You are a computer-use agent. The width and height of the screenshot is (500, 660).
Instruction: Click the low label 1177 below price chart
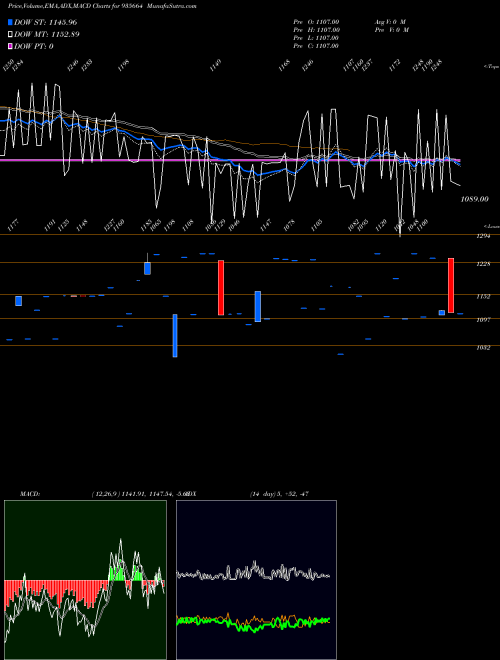(13, 226)
